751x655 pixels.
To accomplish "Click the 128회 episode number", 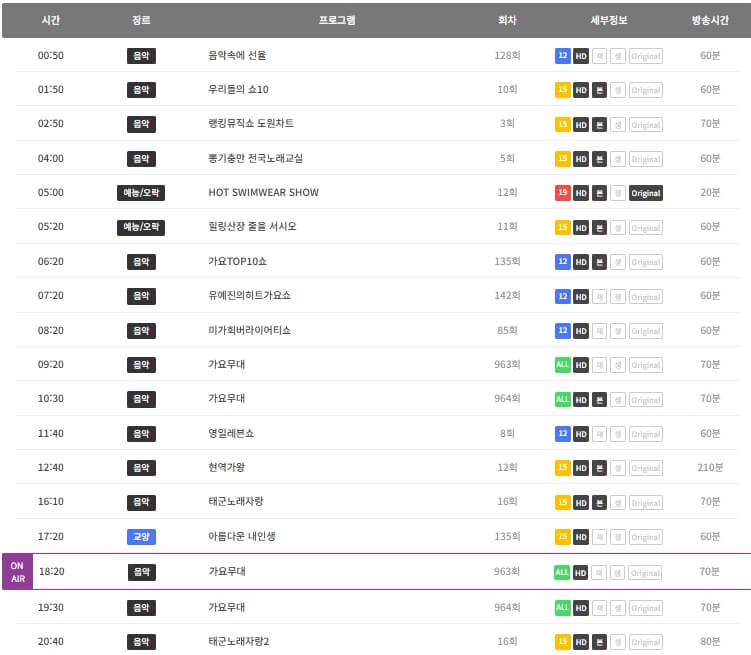I will coord(507,56).
